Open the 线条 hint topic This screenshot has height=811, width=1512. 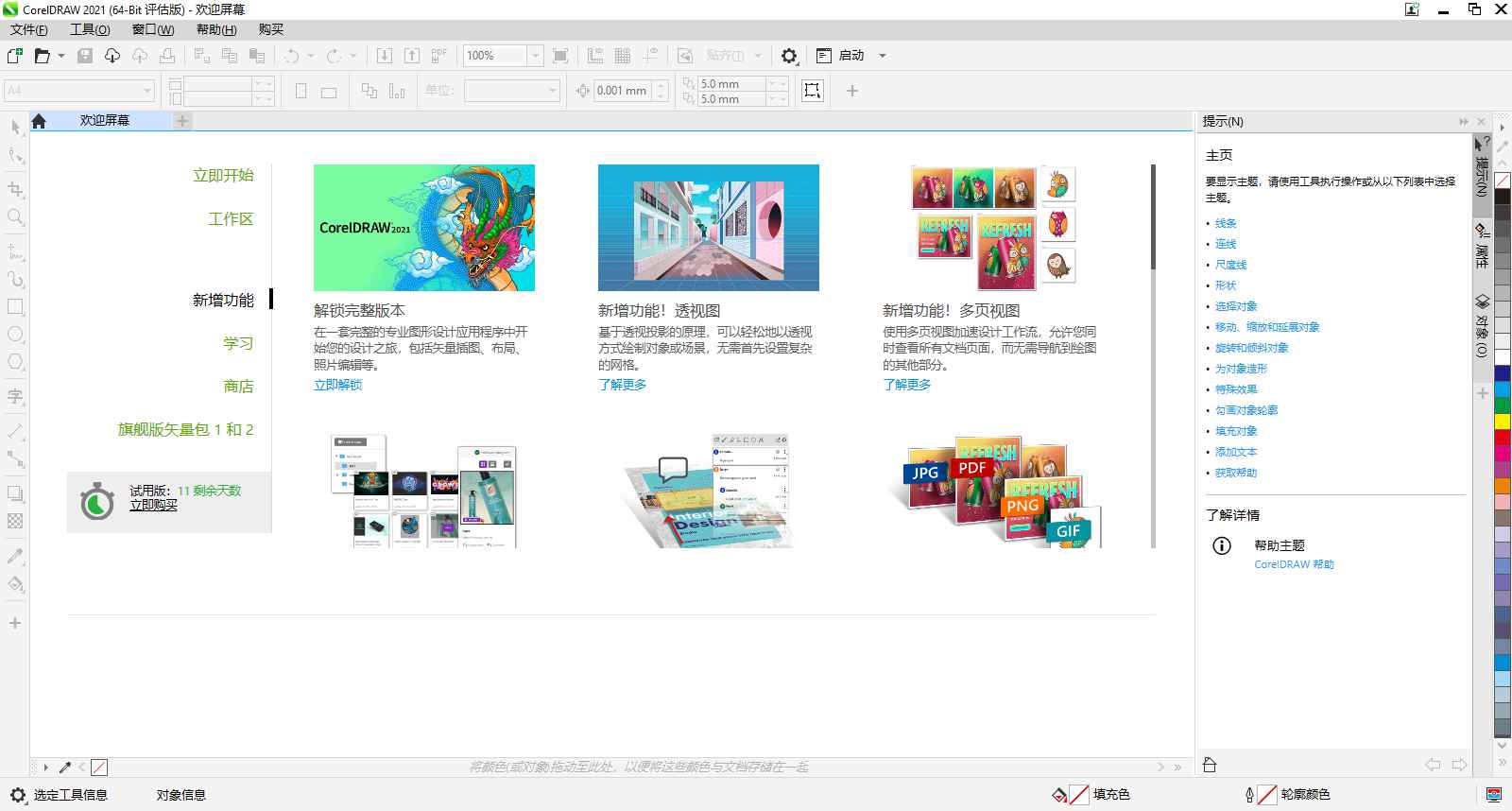coord(1226,223)
